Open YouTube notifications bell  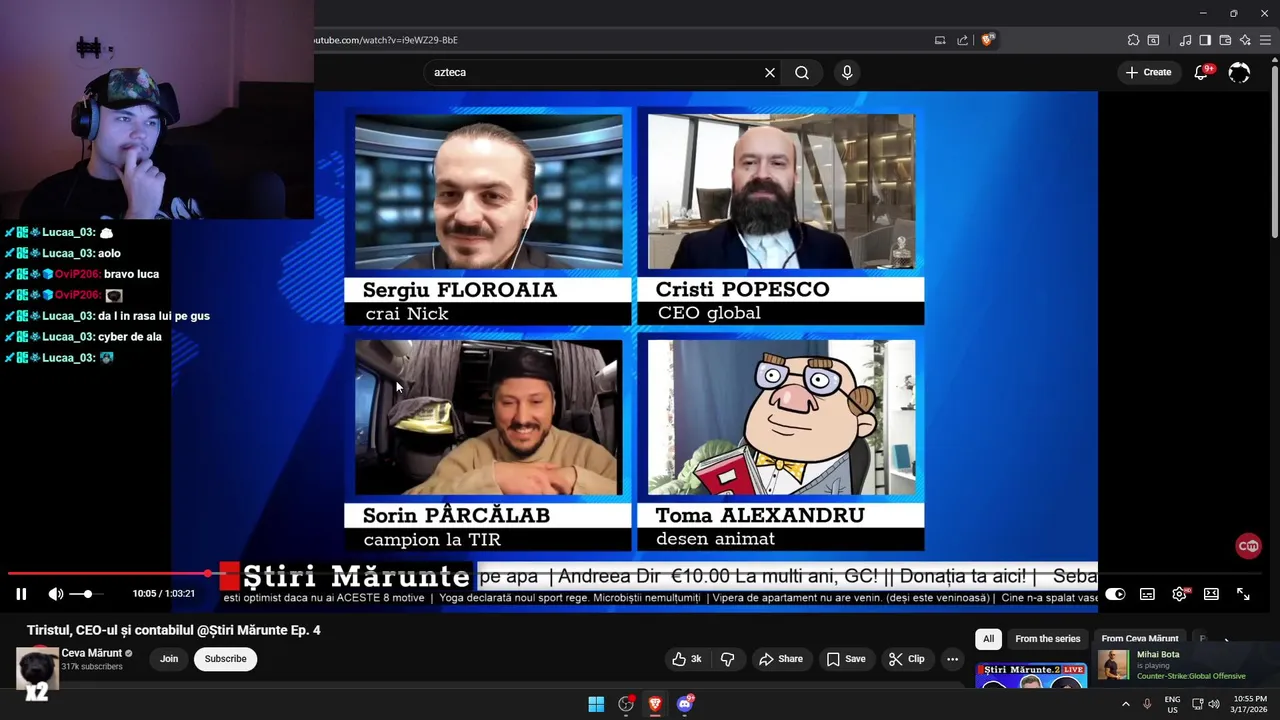1202,72
